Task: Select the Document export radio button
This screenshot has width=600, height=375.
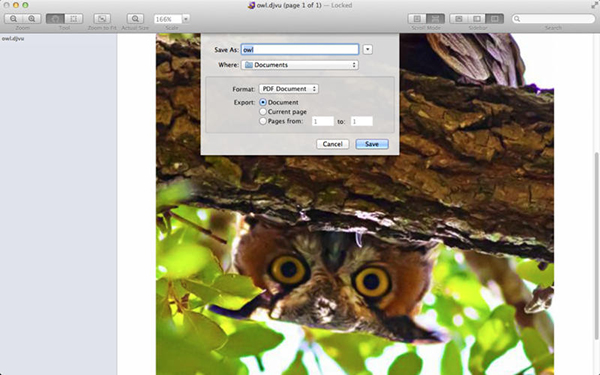Action: pyautogui.click(x=263, y=103)
